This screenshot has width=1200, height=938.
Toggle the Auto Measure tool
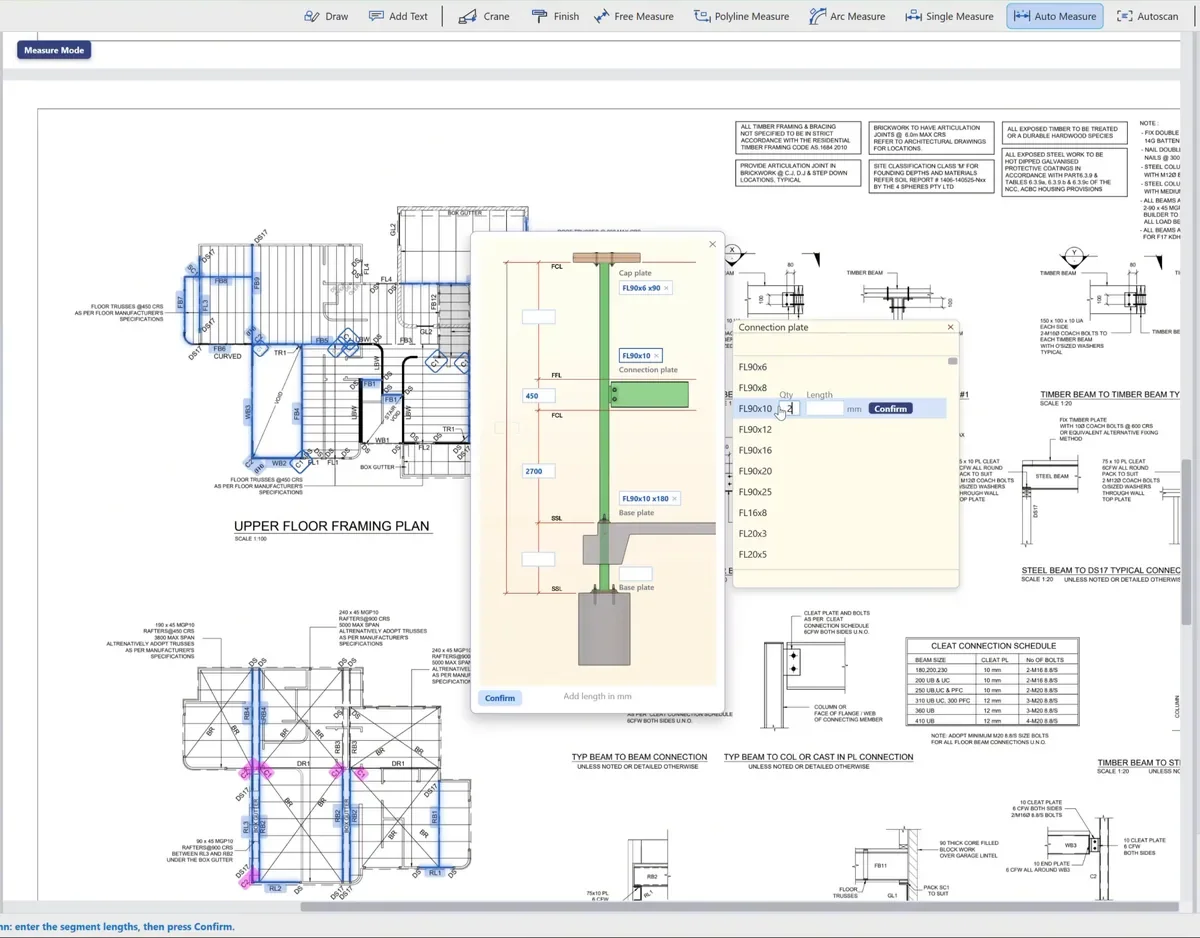(1055, 16)
